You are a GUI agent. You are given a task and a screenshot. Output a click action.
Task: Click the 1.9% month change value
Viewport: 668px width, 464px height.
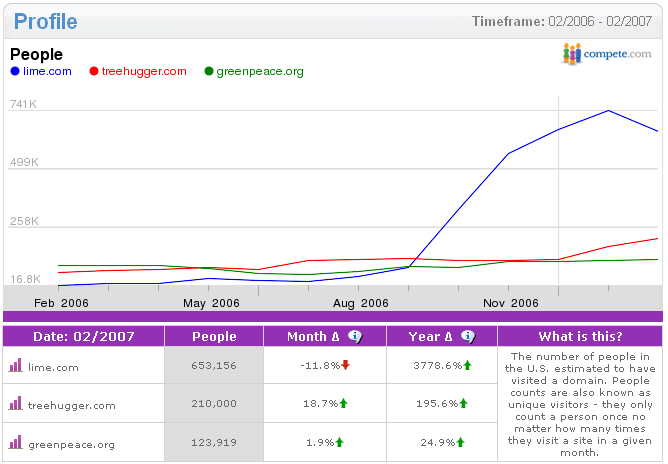coord(320,443)
